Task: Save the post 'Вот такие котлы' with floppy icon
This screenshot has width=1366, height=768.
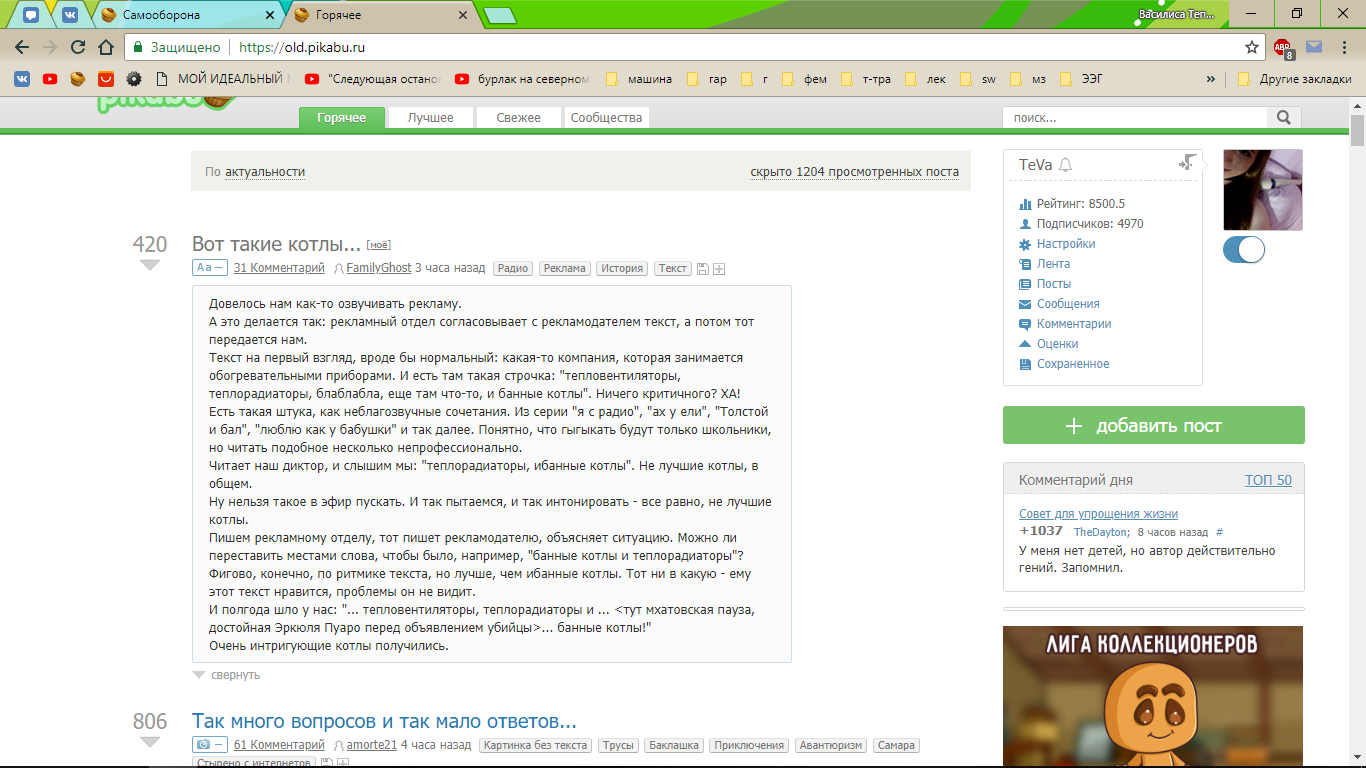Action: tap(703, 269)
